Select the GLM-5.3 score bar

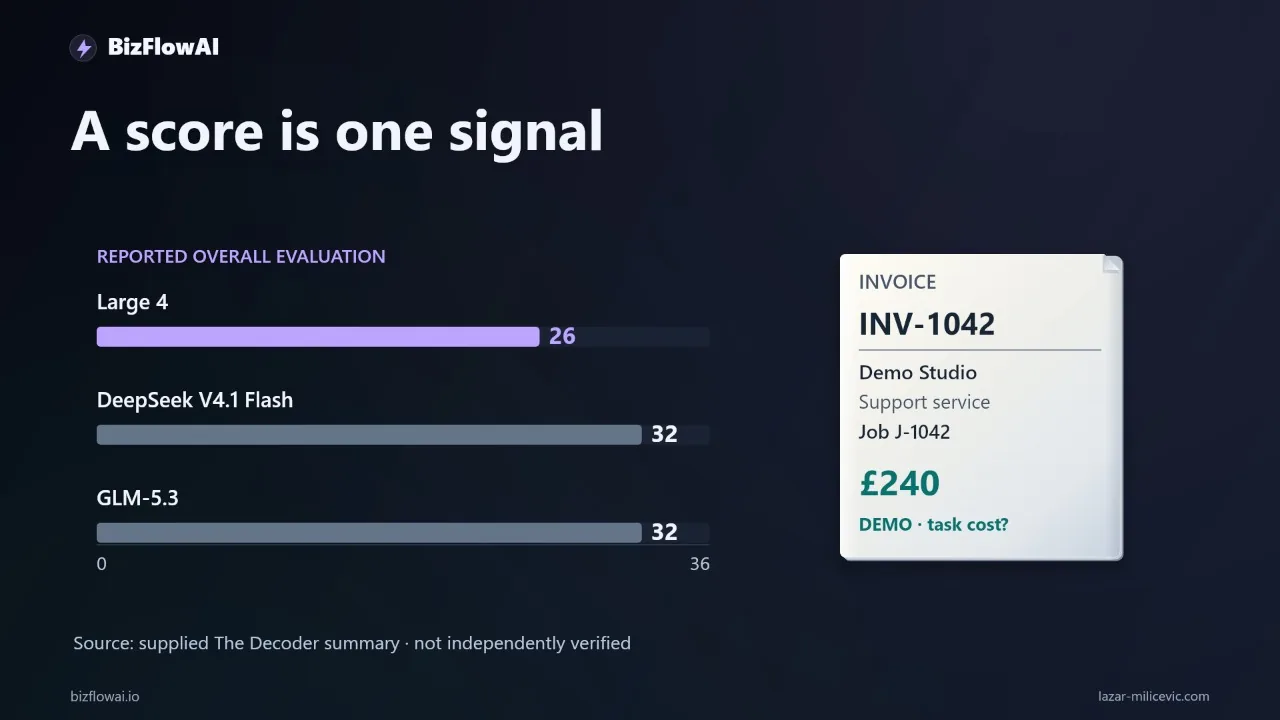[369, 532]
